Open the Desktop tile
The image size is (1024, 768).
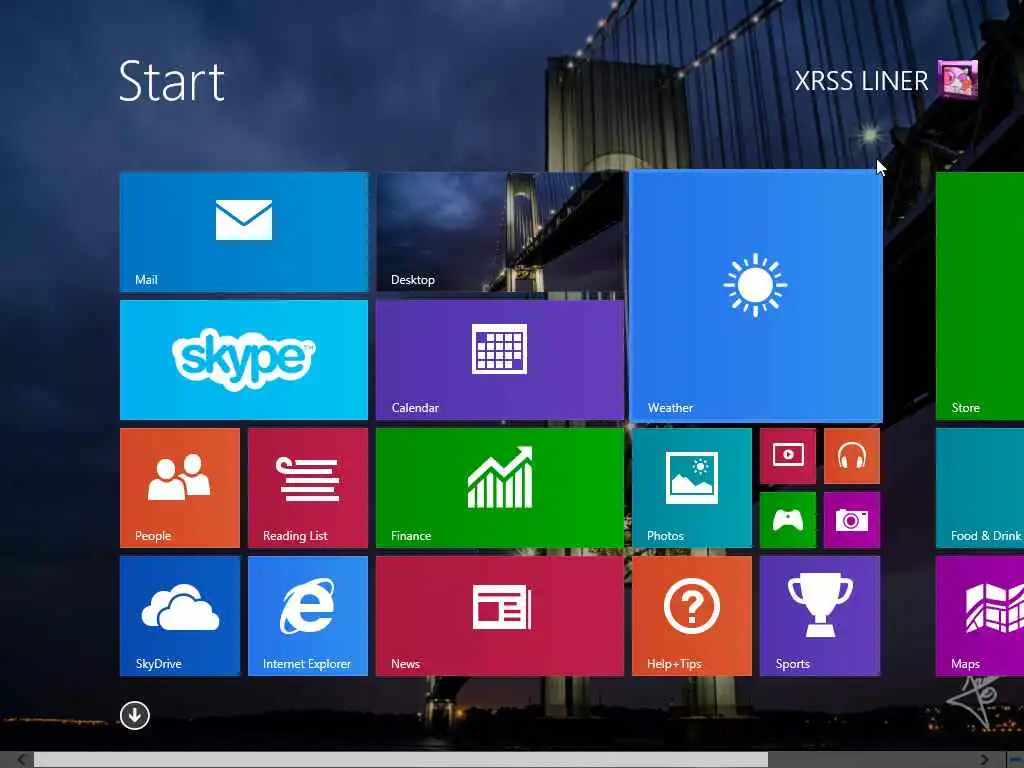500,232
